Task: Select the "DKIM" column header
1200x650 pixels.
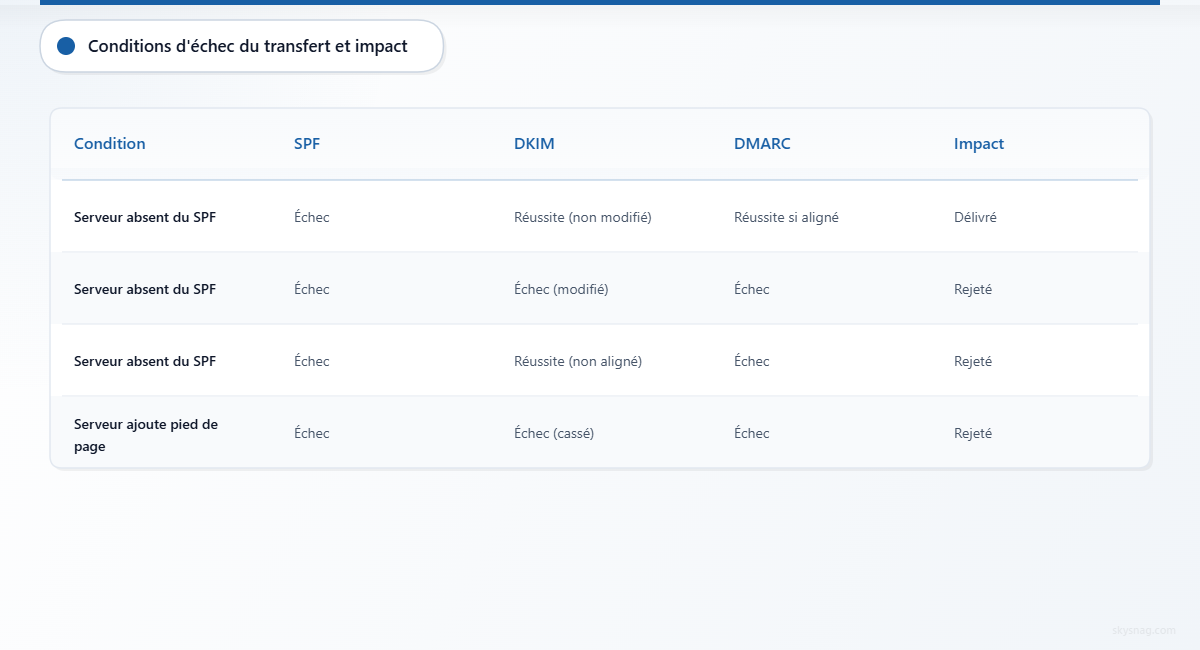Action: click(534, 144)
